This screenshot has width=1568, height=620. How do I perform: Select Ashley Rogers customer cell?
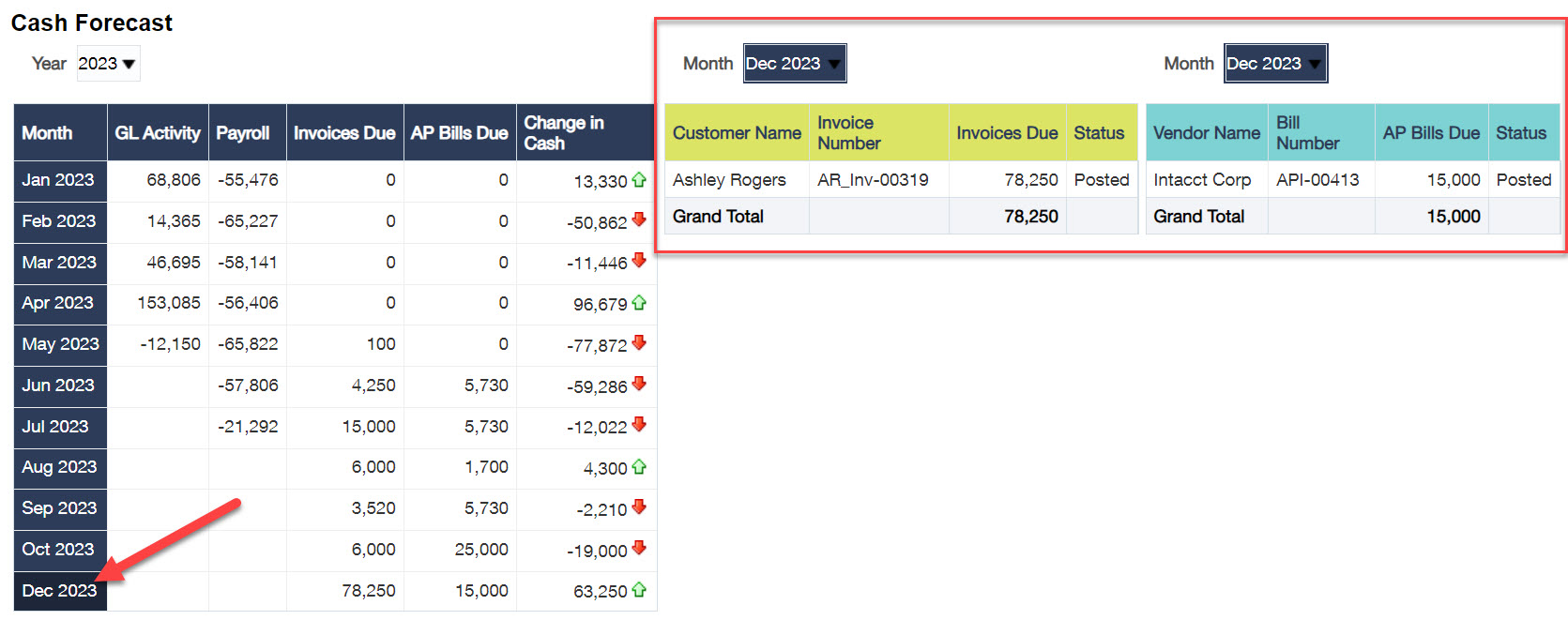(x=729, y=180)
